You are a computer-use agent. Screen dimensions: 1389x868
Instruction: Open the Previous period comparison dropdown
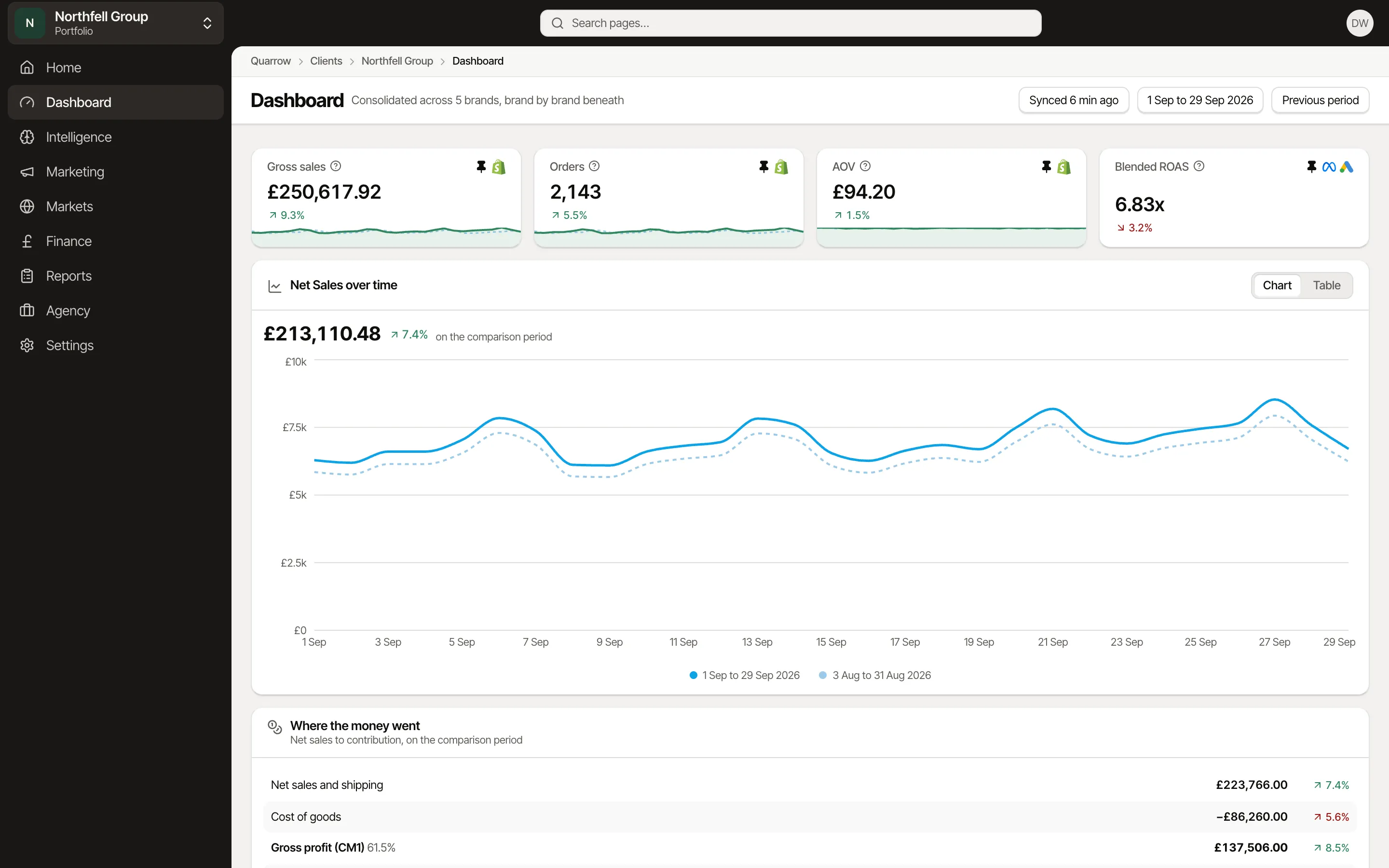tap(1320, 100)
